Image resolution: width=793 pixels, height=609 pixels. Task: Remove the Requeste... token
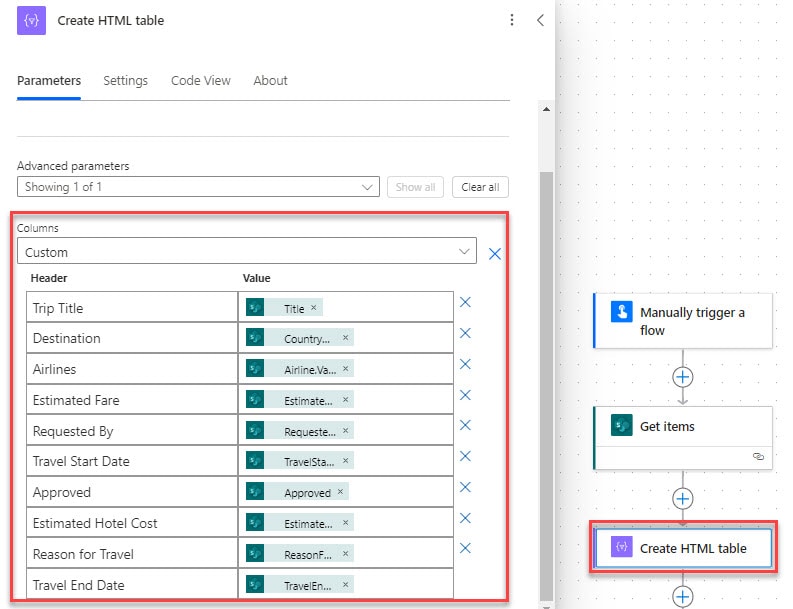tap(345, 431)
